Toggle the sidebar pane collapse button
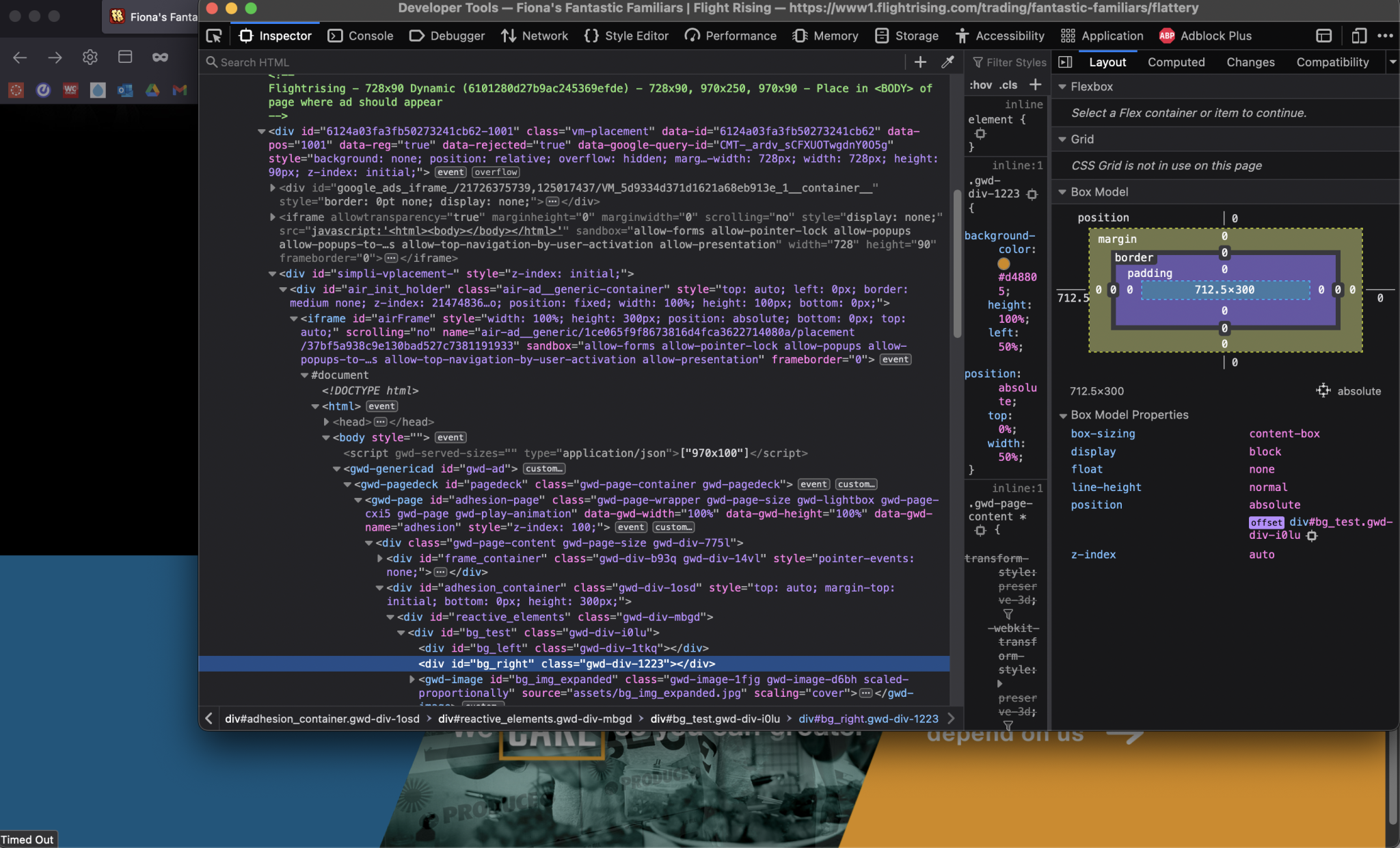 (x=1065, y=62)
